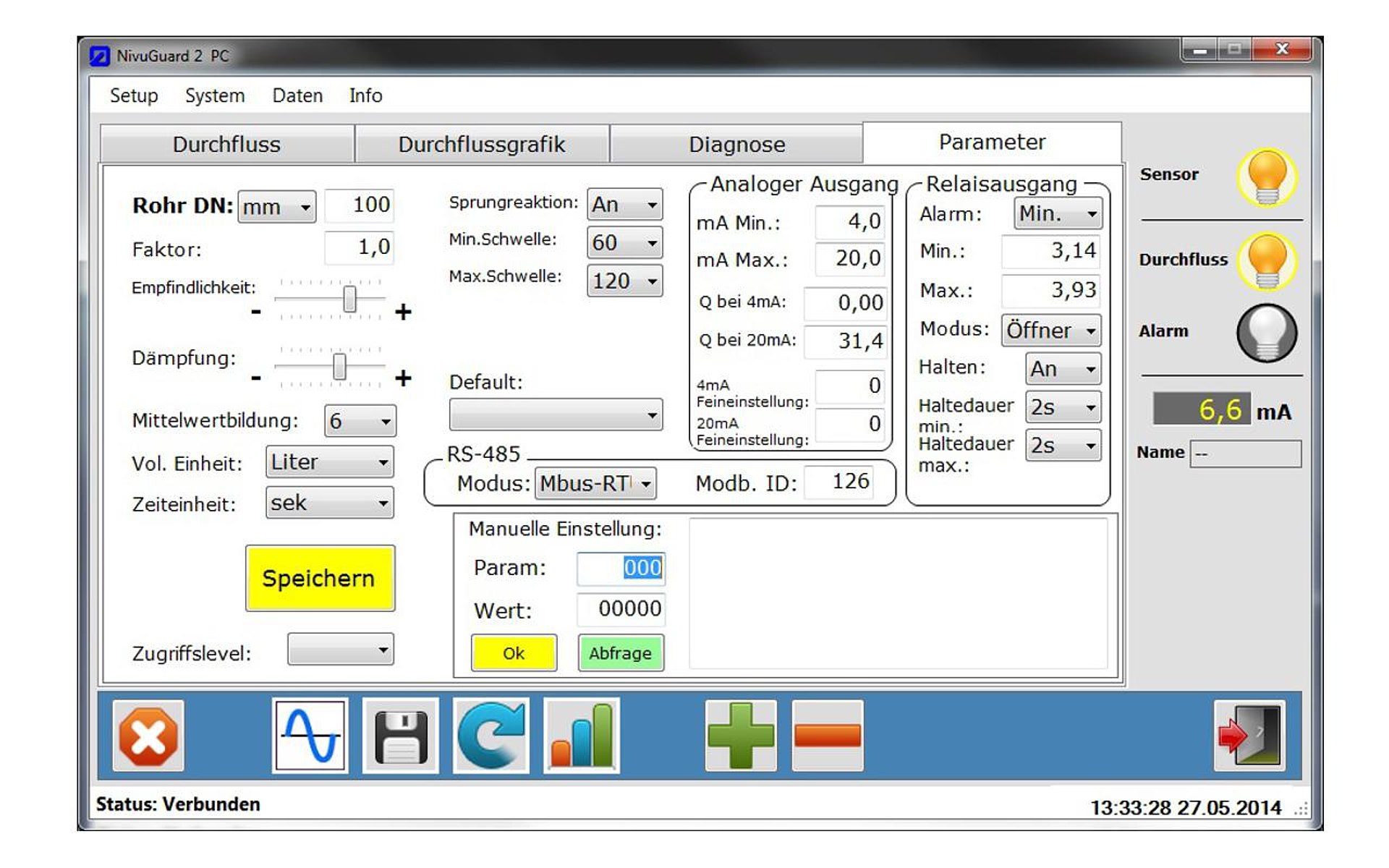This screenshot has height=868, width=1389.
Task: Open the Zugriffslevel dropdown
Action: (x=341, y=649)
